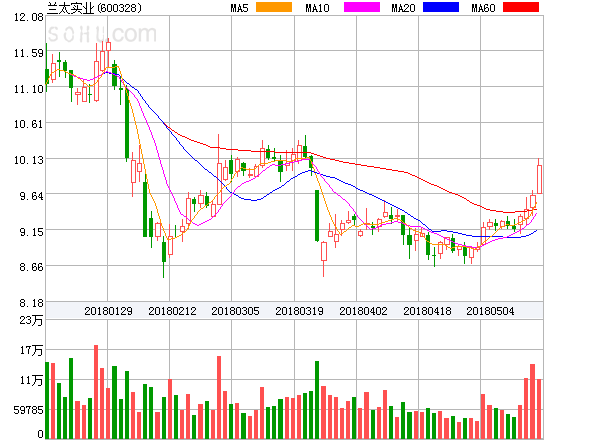This screenshot has height=440, width=600.
Task: Click the MA5 legend label
Action: tap(240, 8)
